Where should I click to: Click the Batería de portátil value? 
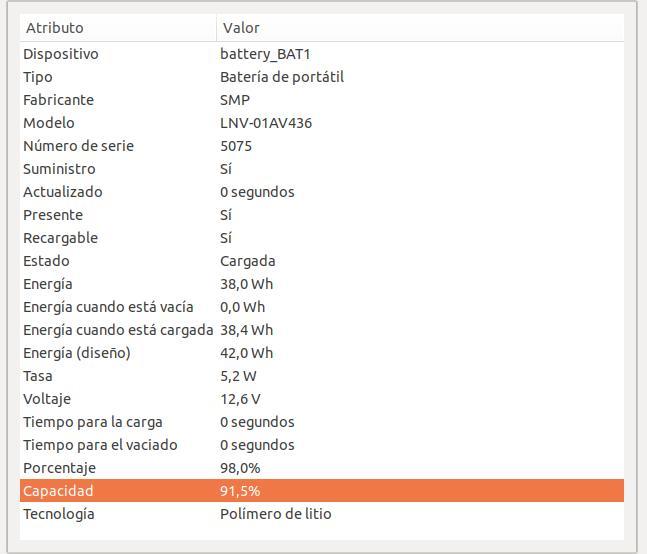(x=282, y=77)
